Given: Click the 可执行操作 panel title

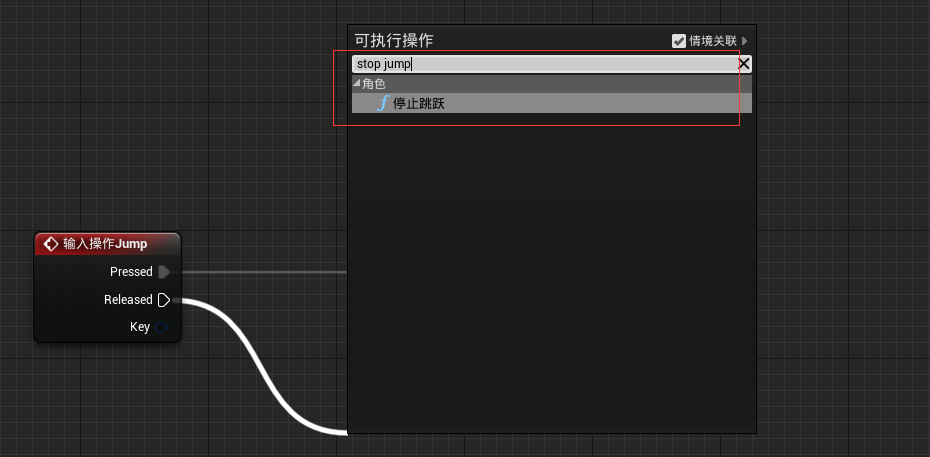Looking at the screenshot, I should coord(394,40).
